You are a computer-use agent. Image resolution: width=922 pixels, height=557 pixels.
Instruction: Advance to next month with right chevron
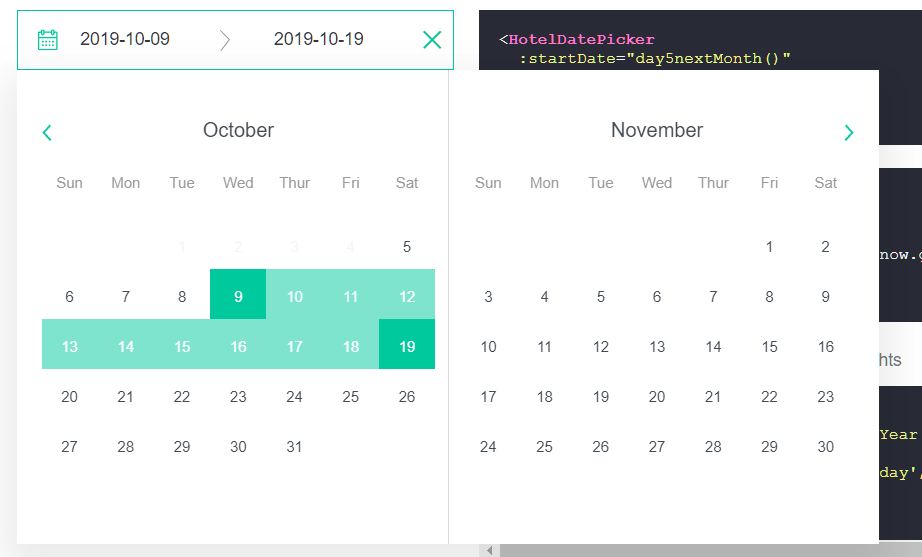click(848, 132)
